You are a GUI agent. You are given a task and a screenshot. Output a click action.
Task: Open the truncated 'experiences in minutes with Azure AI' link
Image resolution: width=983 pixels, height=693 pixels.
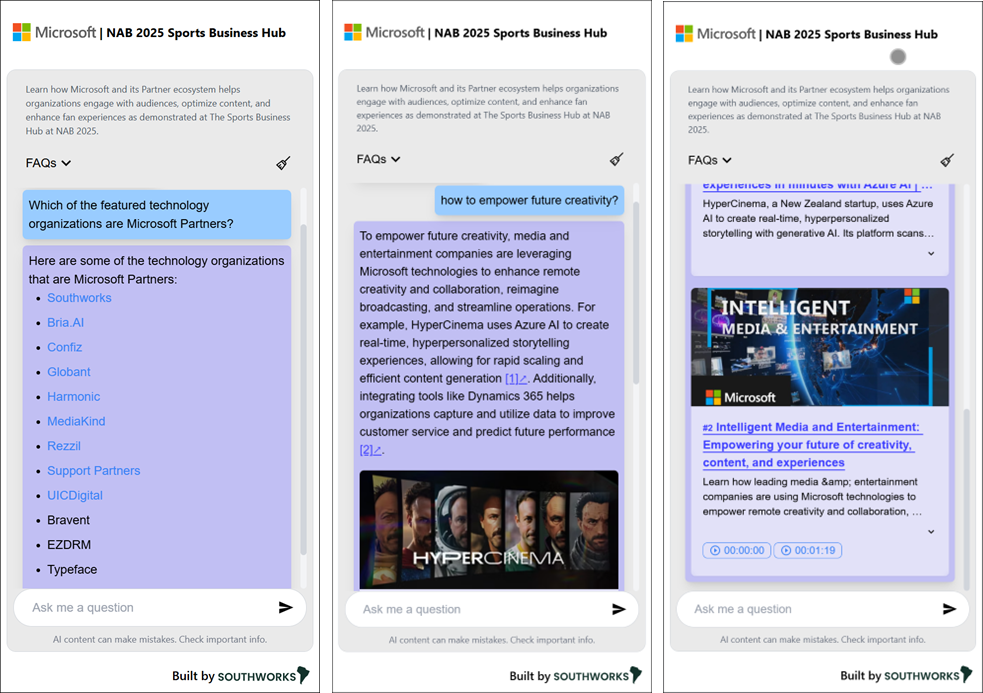817,186
